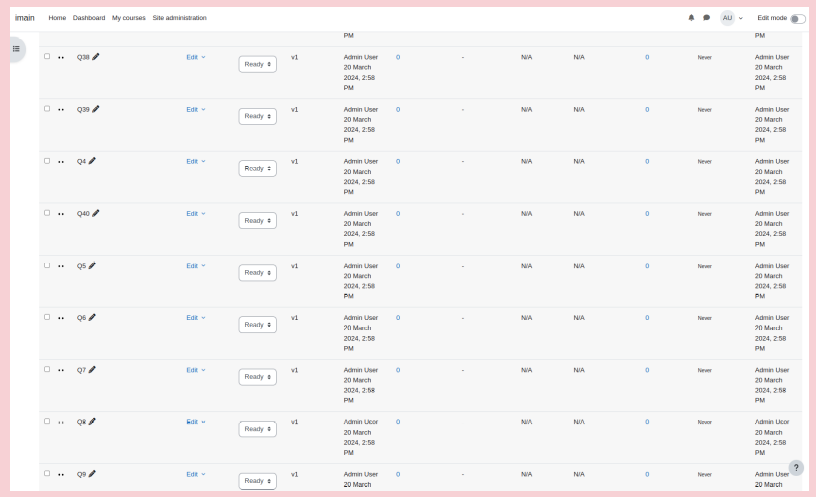Open the Ready status dropdown for Q6
The height and width of the screenshot is (497, 816).
258,325
